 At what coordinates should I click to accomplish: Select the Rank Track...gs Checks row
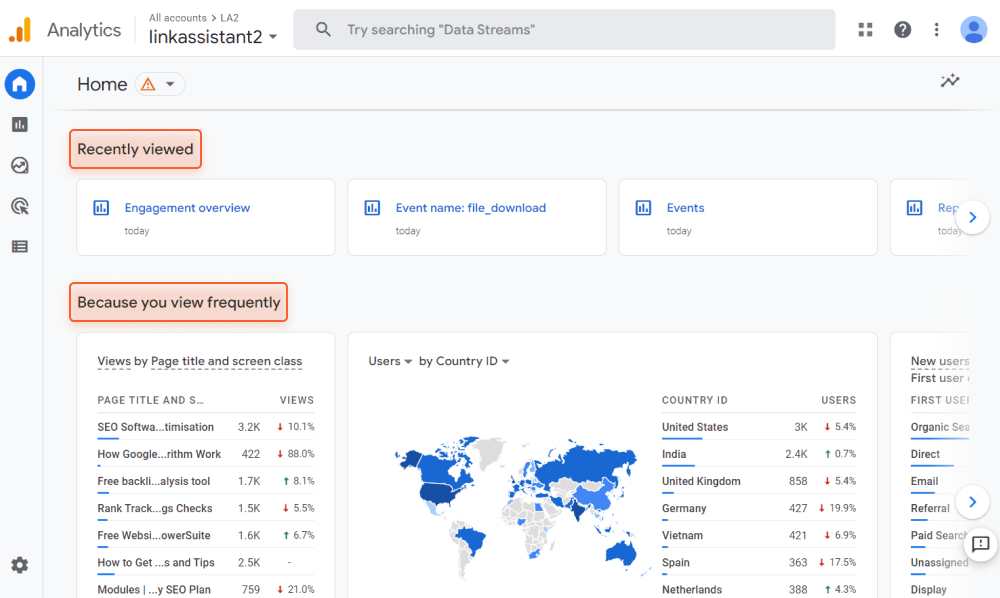pyautogui.click(x=205, y=508)
